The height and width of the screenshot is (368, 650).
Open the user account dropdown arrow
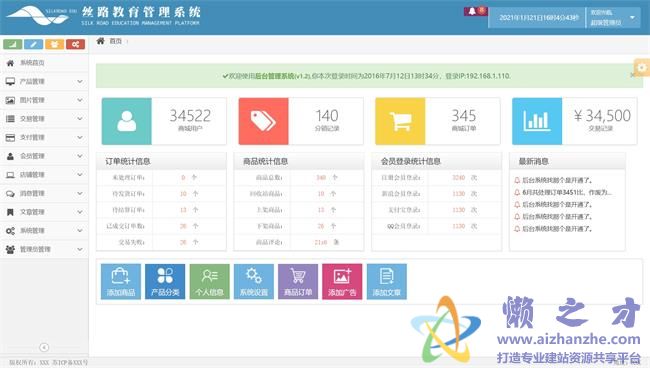click(632, 17)
